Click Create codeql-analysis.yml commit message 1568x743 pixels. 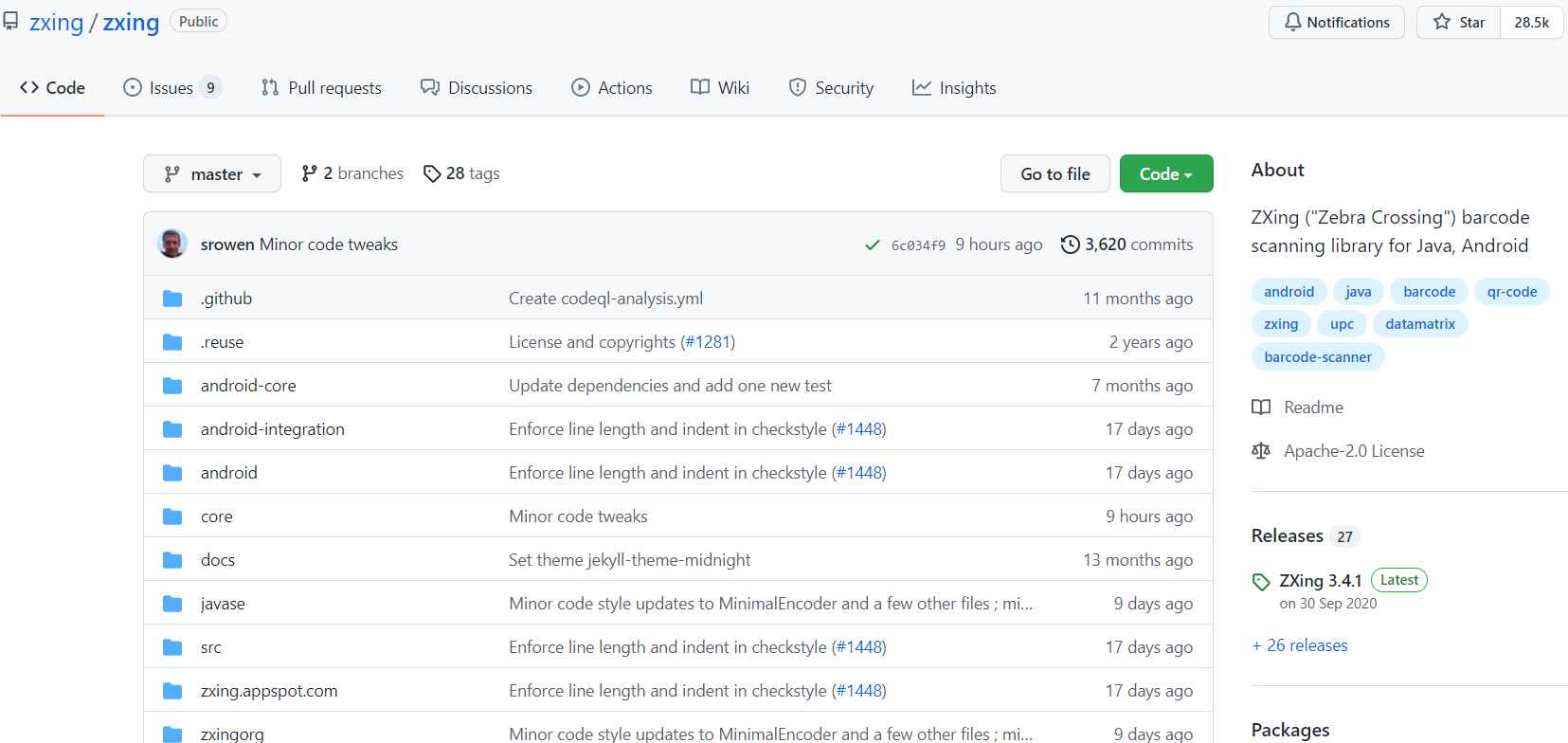(x=605, y=299)
